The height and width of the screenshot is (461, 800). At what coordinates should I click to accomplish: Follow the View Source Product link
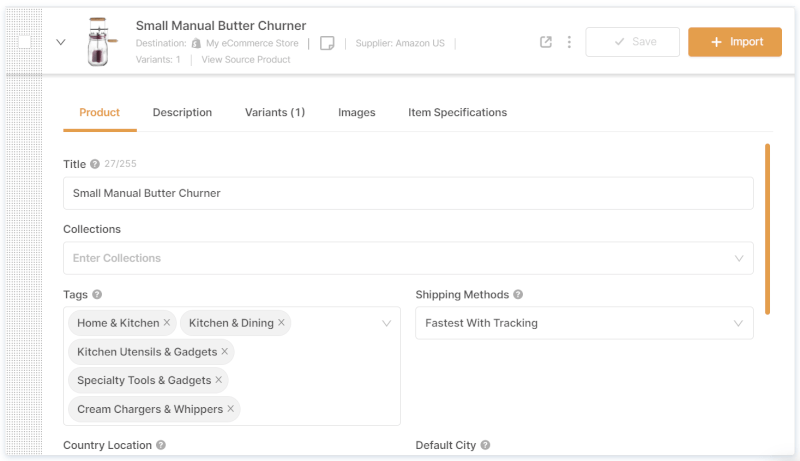tap(246, 60)
